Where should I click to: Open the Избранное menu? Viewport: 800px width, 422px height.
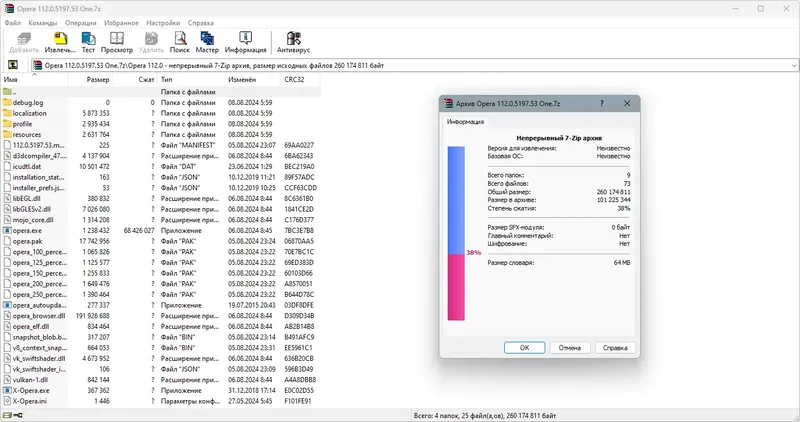tap(121, 23)
